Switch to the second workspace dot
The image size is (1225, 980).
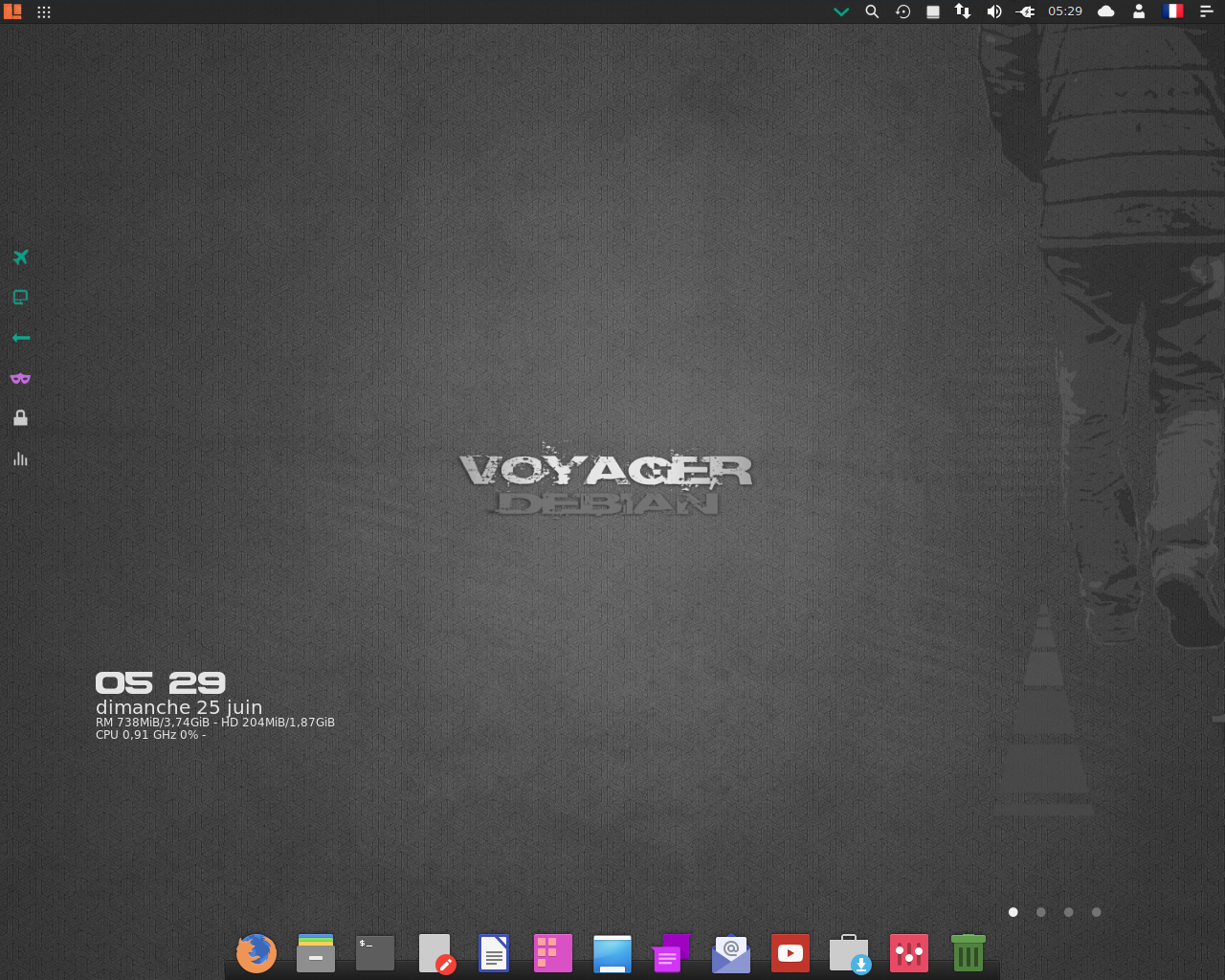[x=1040, y=912]
